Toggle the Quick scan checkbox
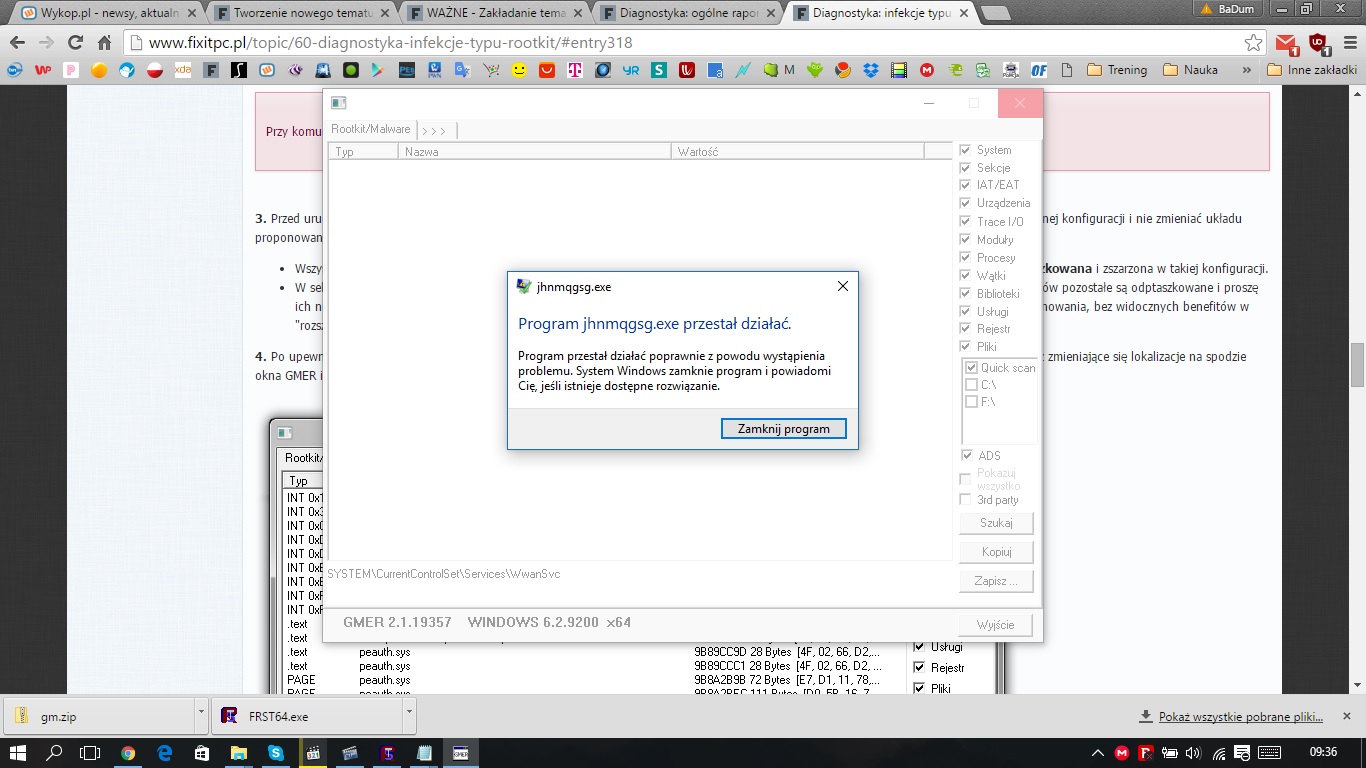 [x=971, y=367]
